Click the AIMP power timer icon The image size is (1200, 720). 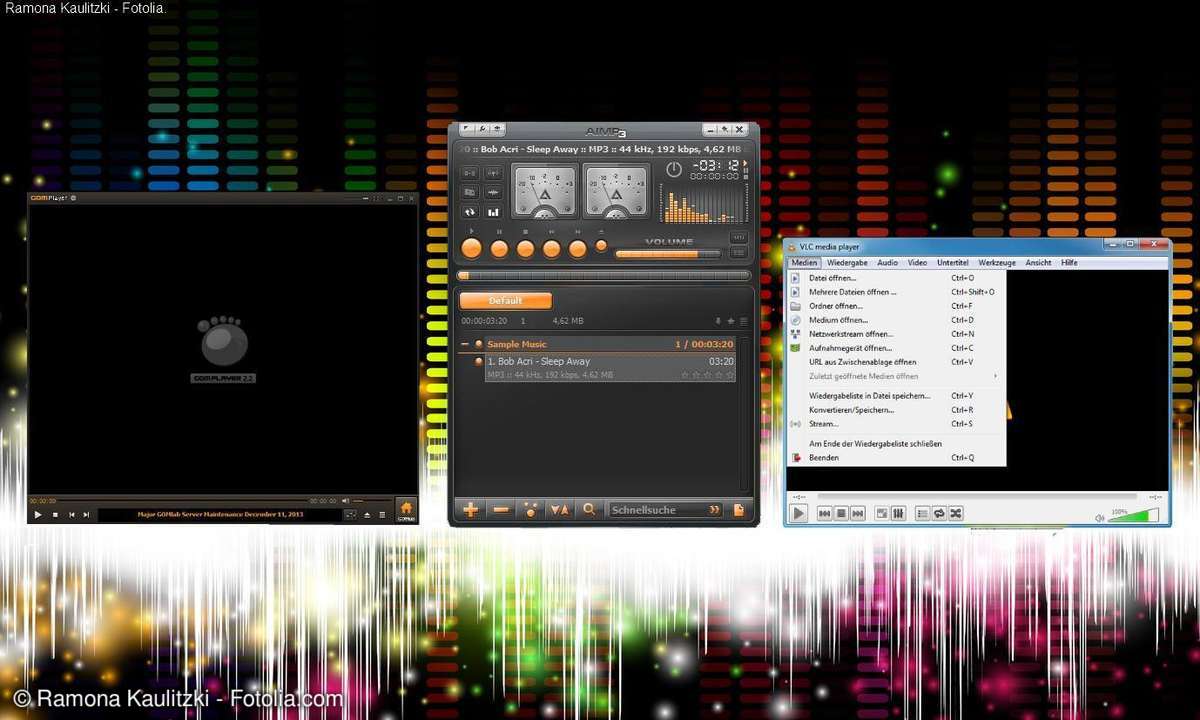pos(674,169)
